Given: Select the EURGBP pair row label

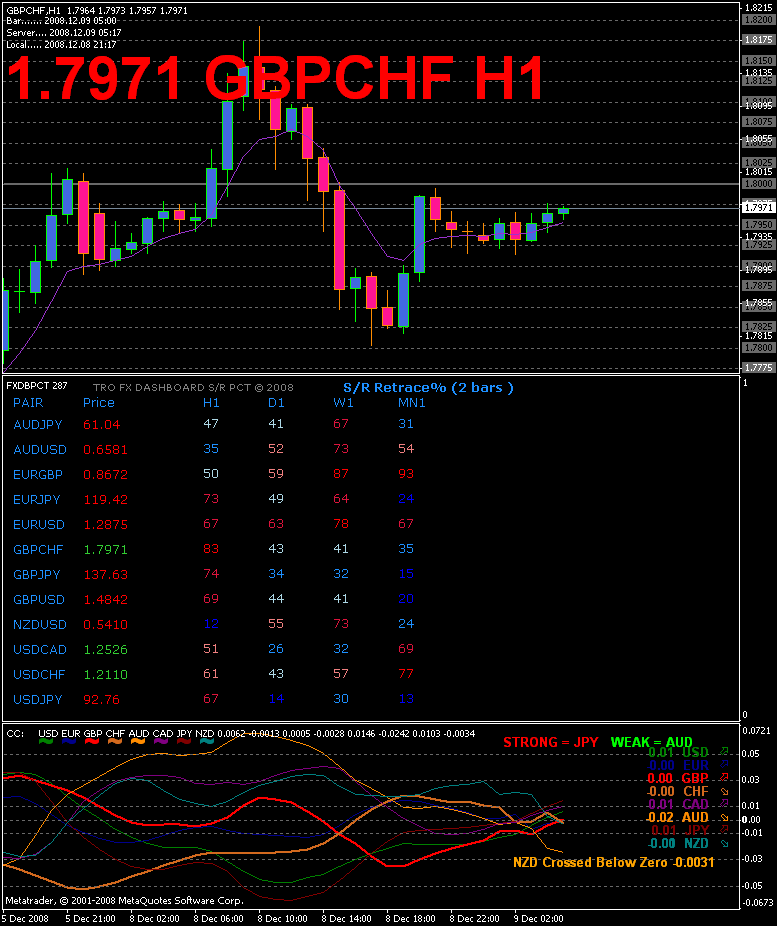Looking at the screenshot, I should coord(38,475).
